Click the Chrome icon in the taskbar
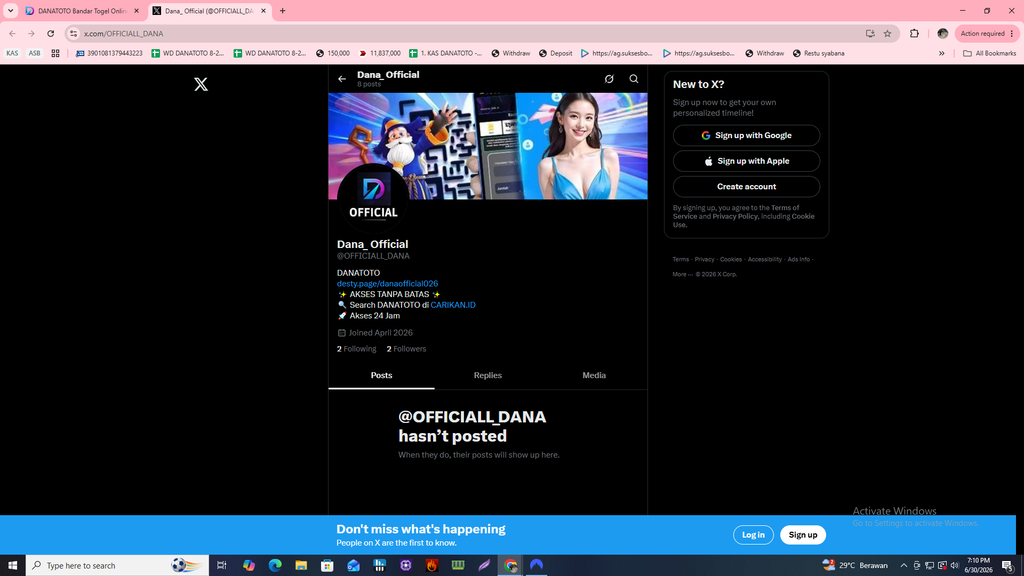The width and height of the screenshot is (1024, 576). point(511,566)
